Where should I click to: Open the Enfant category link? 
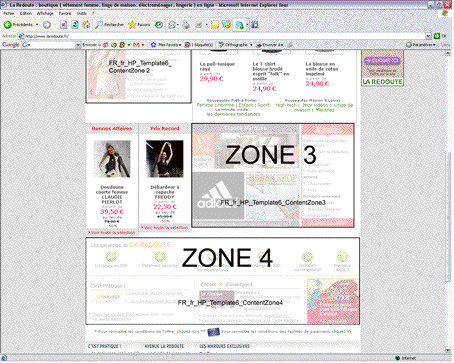coord(246,105)
